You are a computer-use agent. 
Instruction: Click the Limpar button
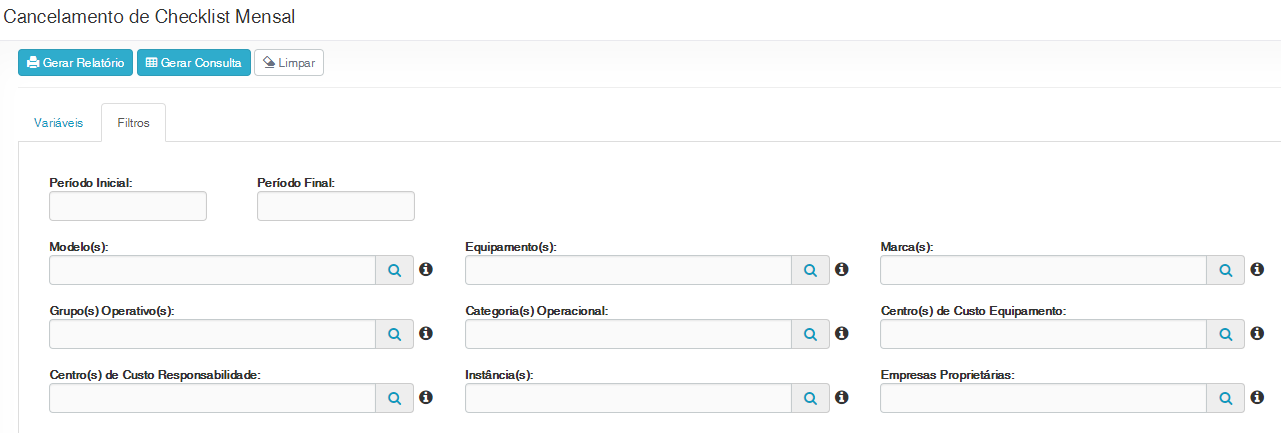289,63
